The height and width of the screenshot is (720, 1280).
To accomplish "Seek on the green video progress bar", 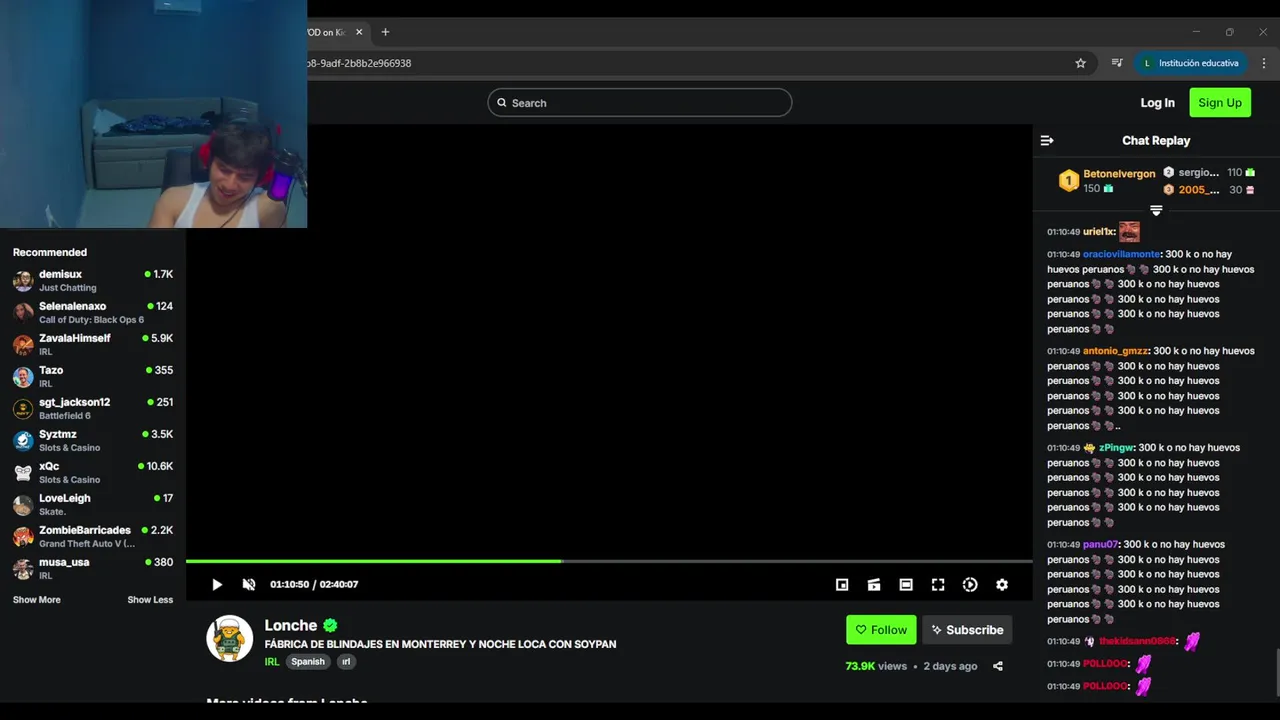I will point(609,561).
